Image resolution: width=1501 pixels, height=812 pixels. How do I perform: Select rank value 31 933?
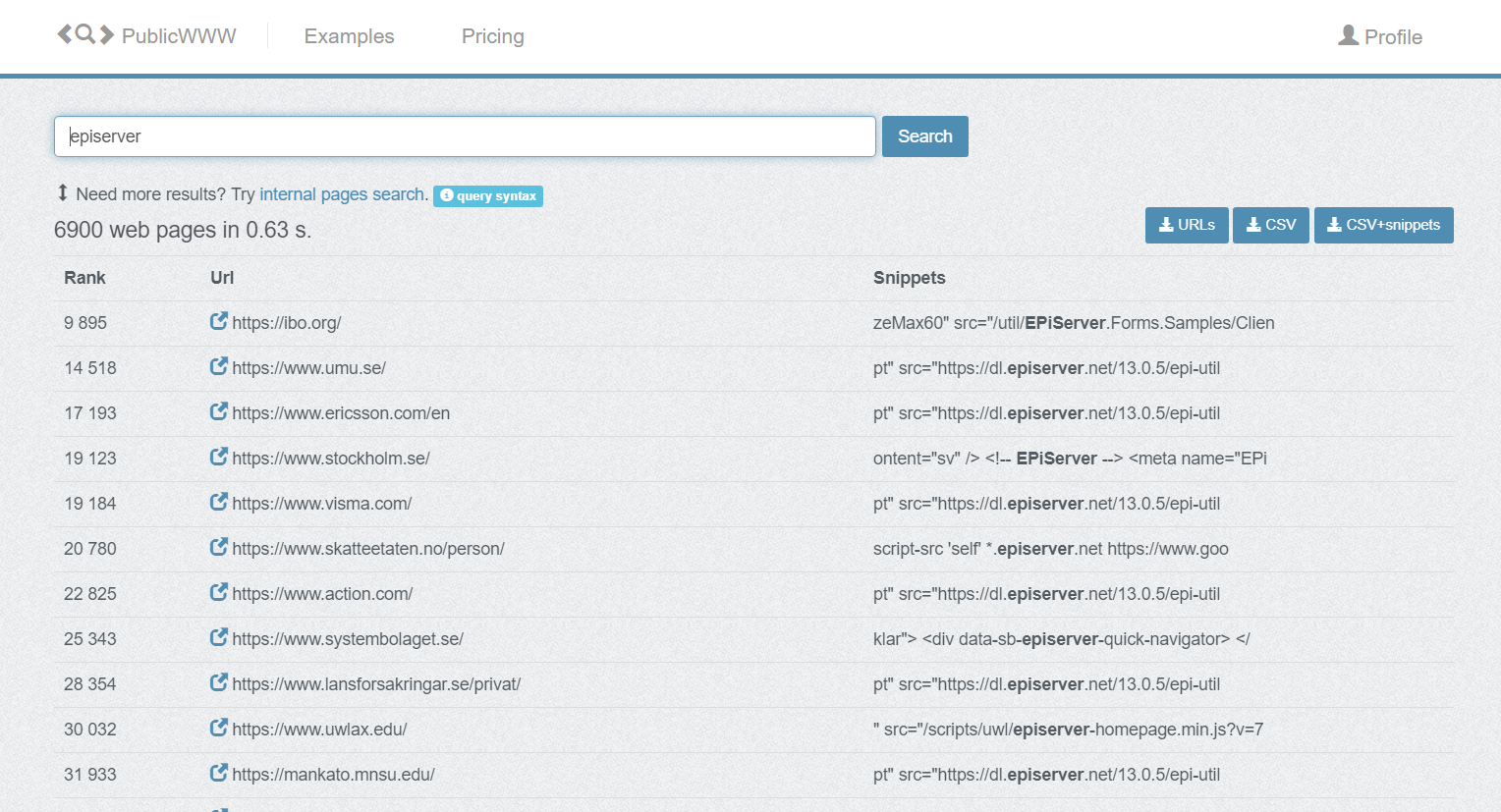[90, 775]
